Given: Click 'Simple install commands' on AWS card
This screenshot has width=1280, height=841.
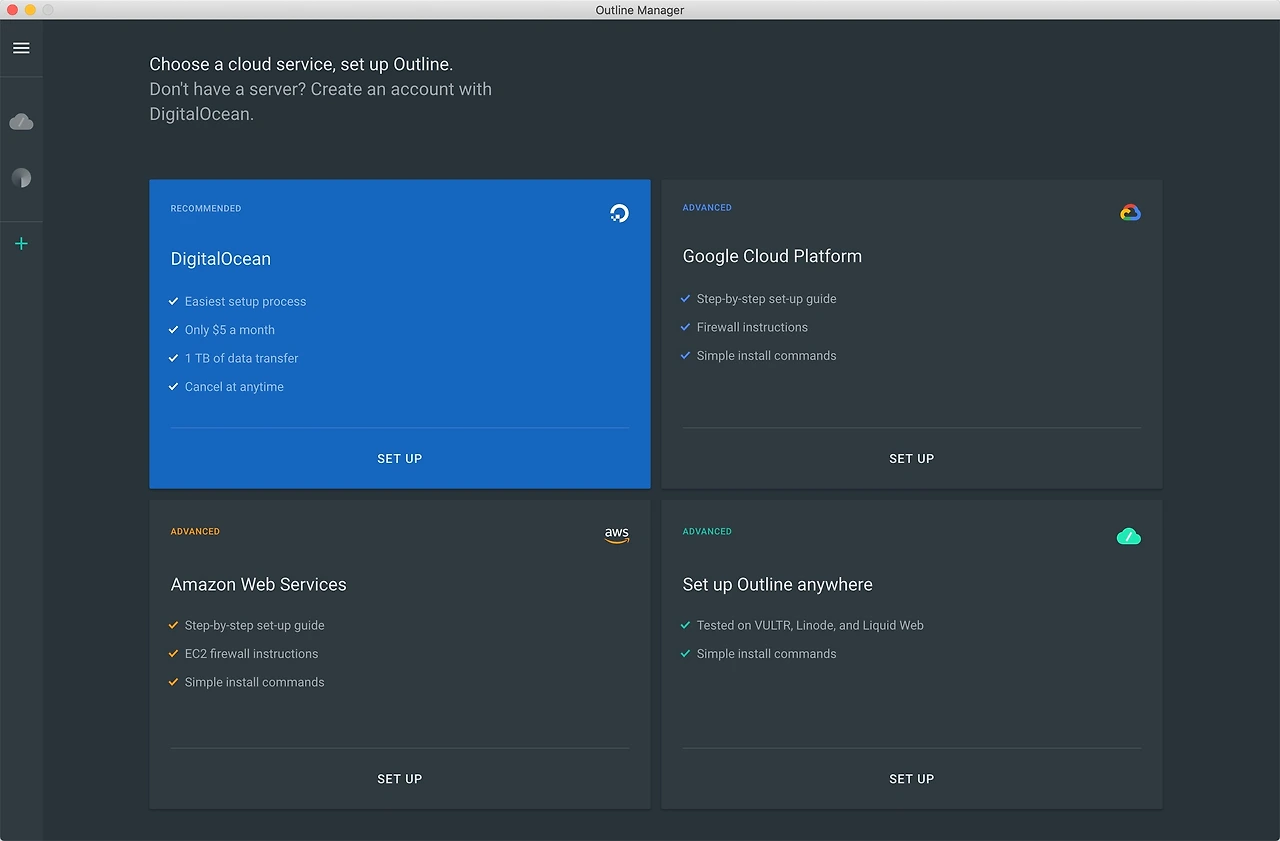Looking at the screenshot, I should coord(255,683).
